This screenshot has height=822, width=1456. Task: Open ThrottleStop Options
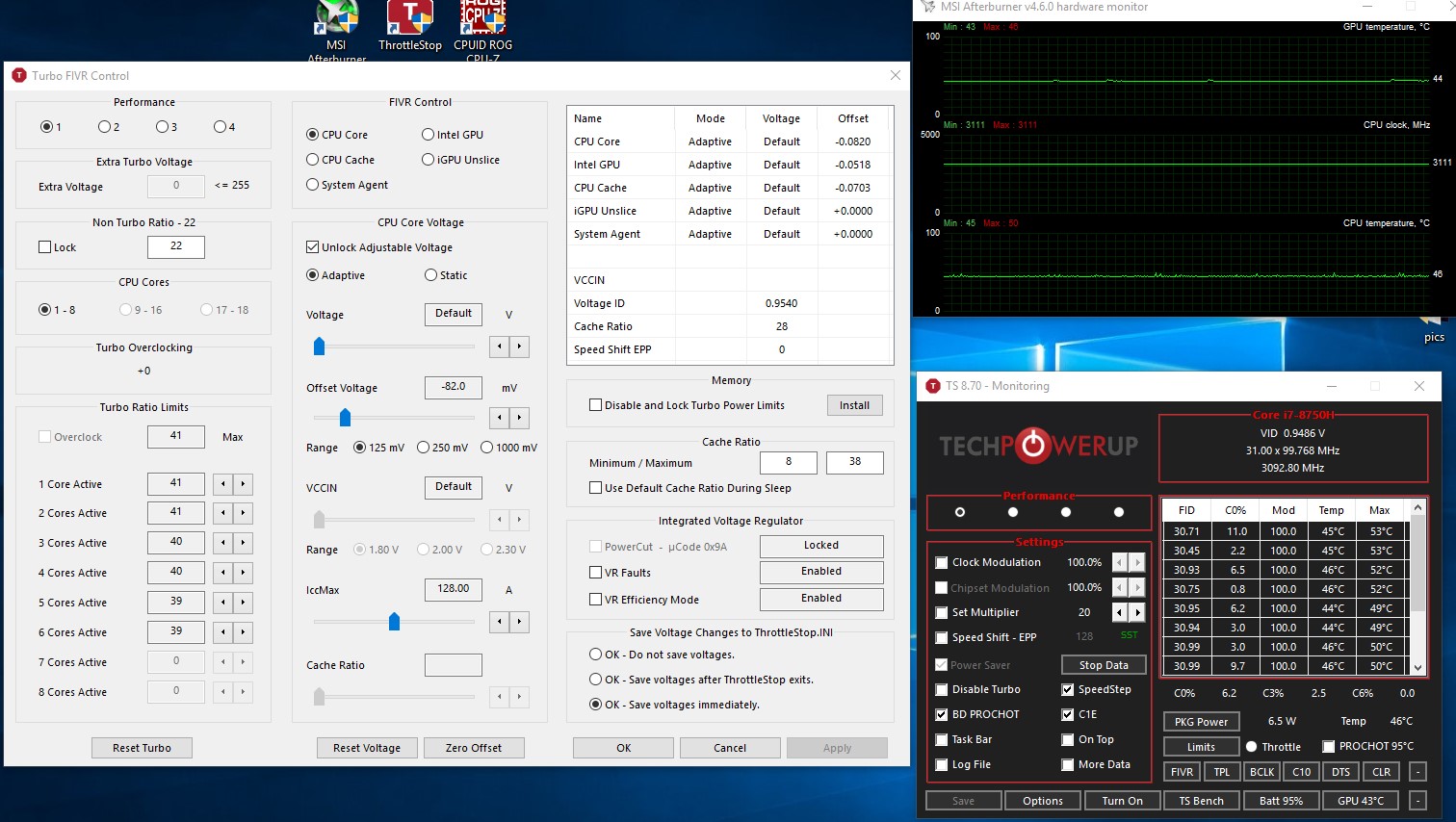(1043, 801)
